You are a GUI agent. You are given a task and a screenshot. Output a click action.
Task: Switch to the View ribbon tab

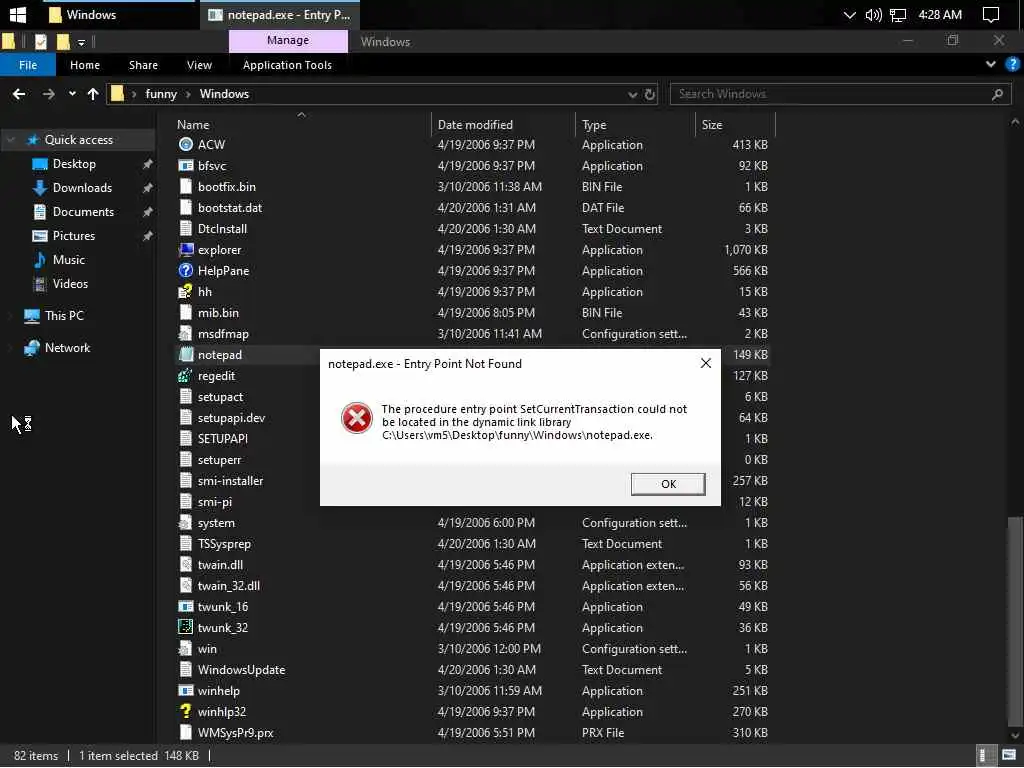coord(199,65)
